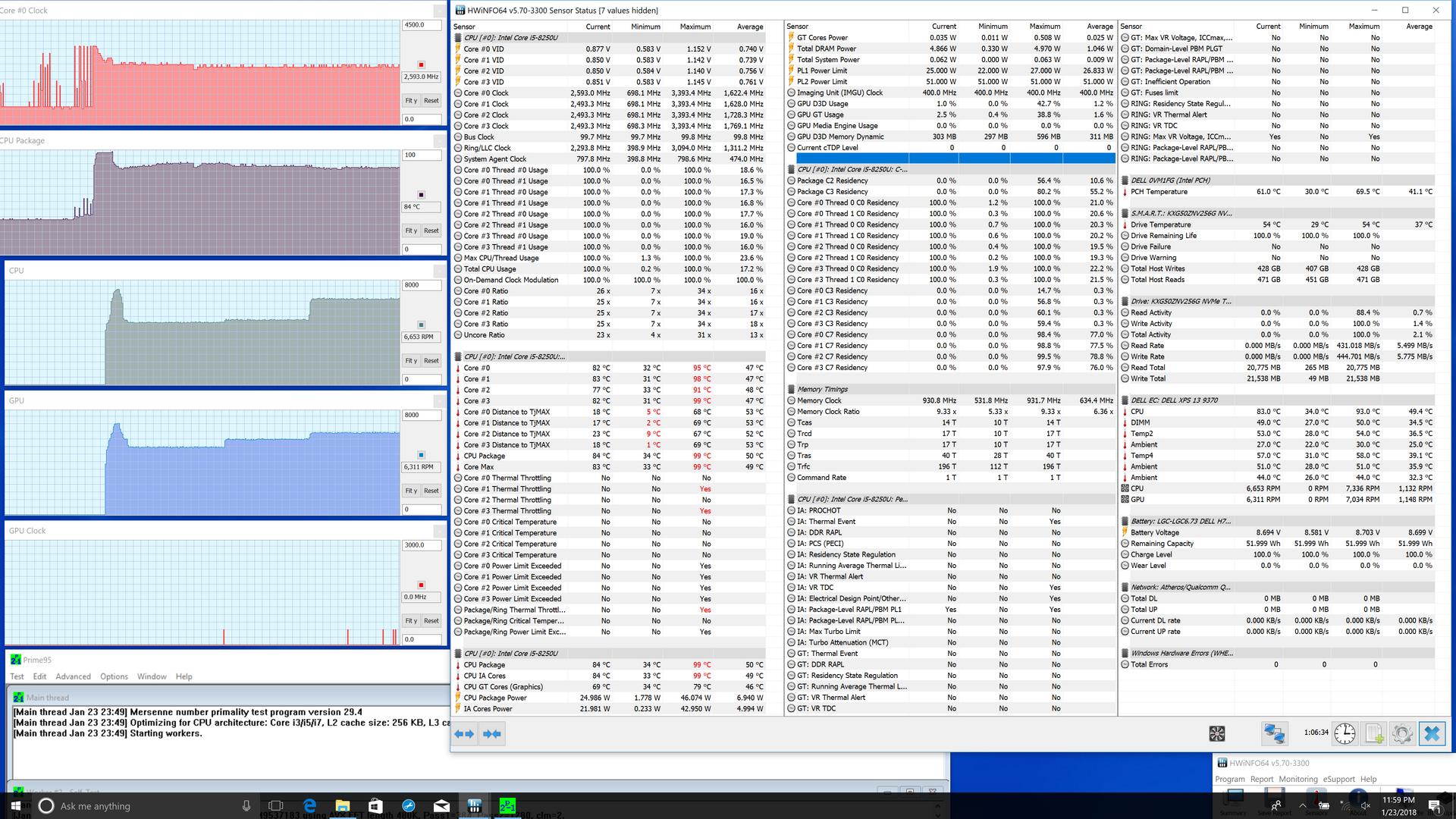This screenshot has width=1456, height=819.
Task: Open the Test menu in Prime95
Action: 17,676
